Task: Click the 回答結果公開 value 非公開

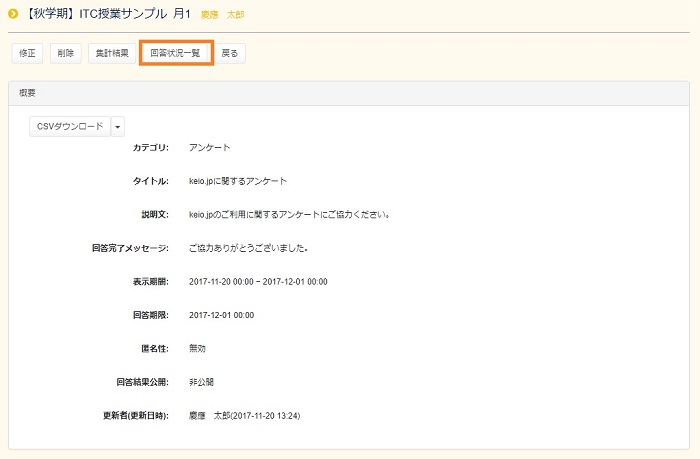Action: click(x=202, y=382)
